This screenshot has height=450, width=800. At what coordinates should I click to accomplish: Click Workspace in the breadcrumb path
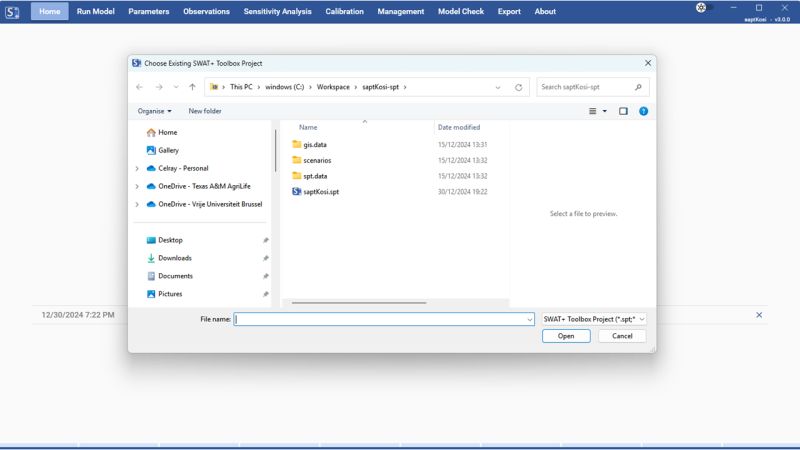333,87
